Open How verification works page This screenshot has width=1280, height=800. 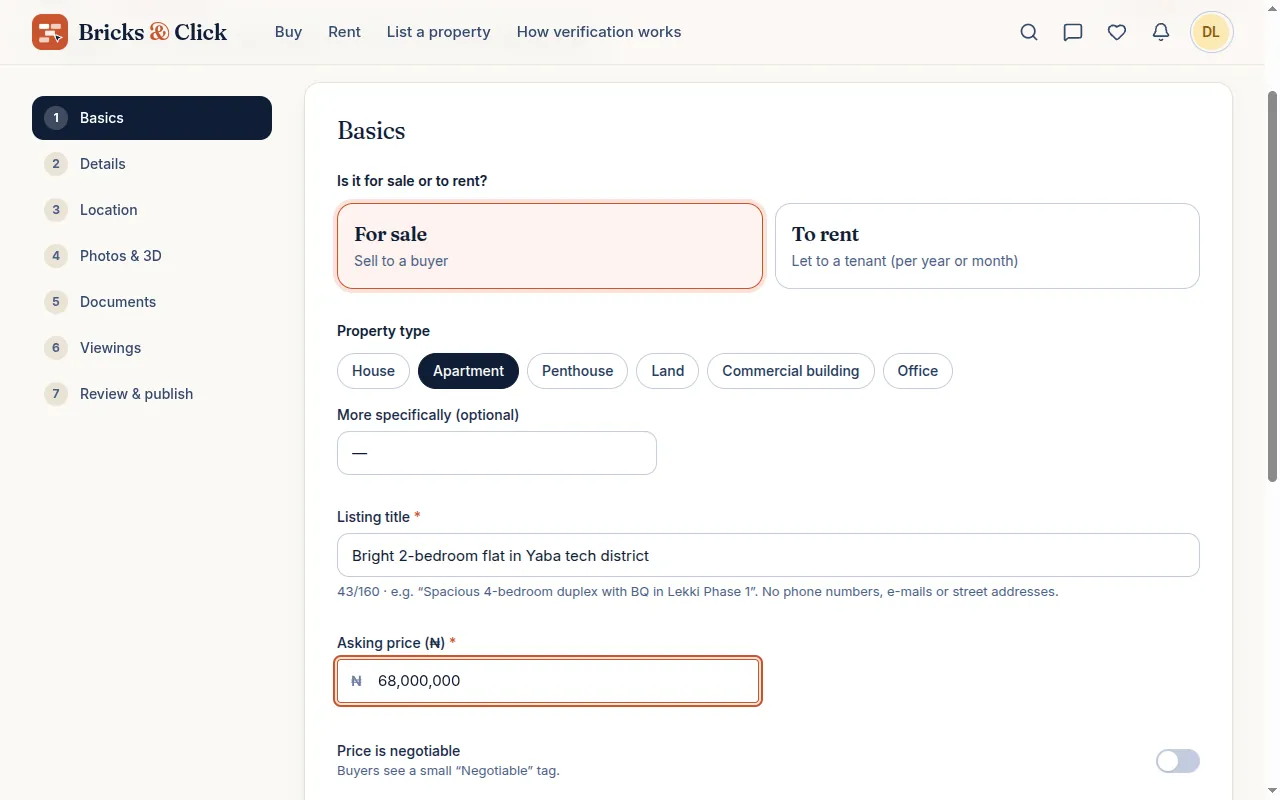click(x=599, y=32)
